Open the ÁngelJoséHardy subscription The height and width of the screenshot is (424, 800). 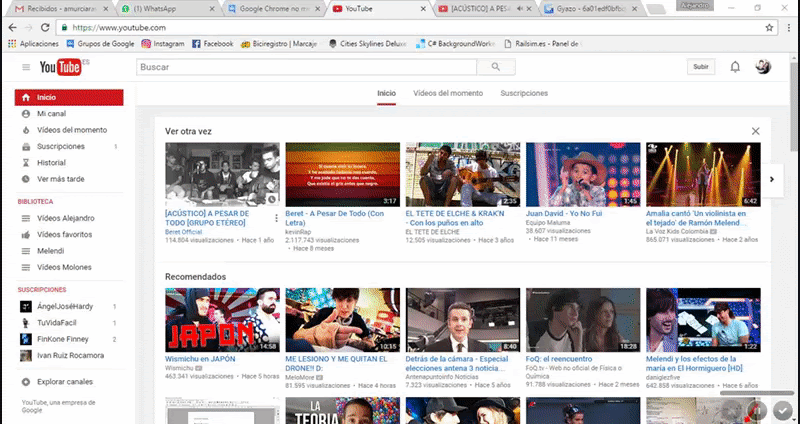pos(69,307)
